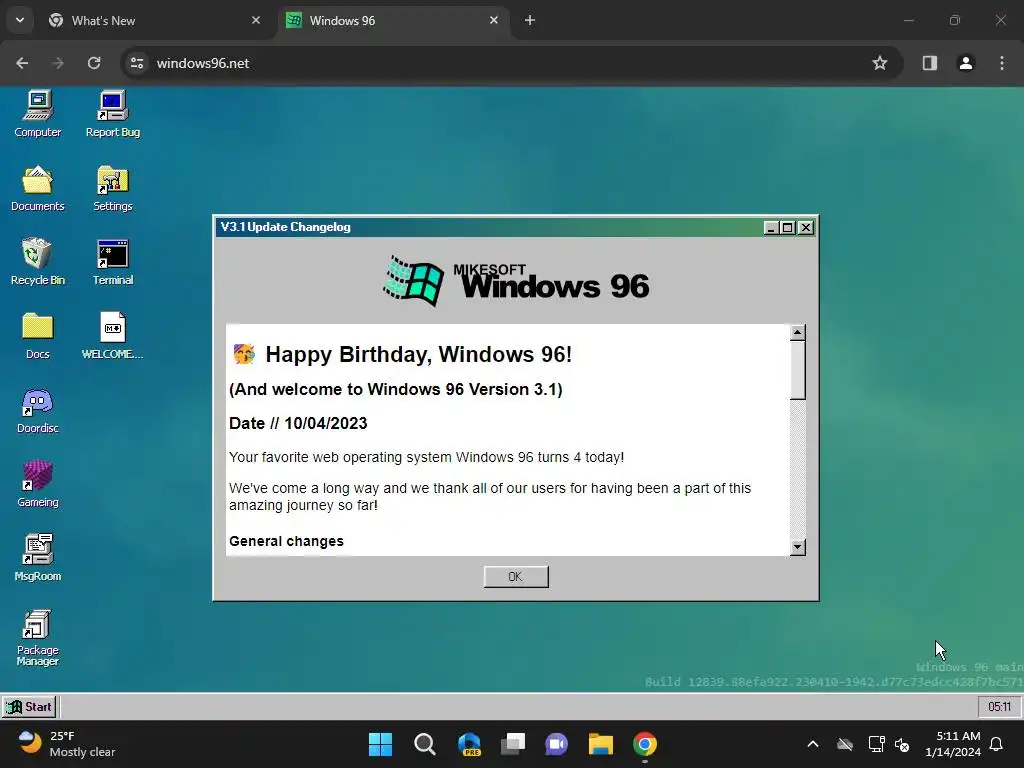Toggle the Chrome side panel
The image size is (1024, 768).
point(930,63)
